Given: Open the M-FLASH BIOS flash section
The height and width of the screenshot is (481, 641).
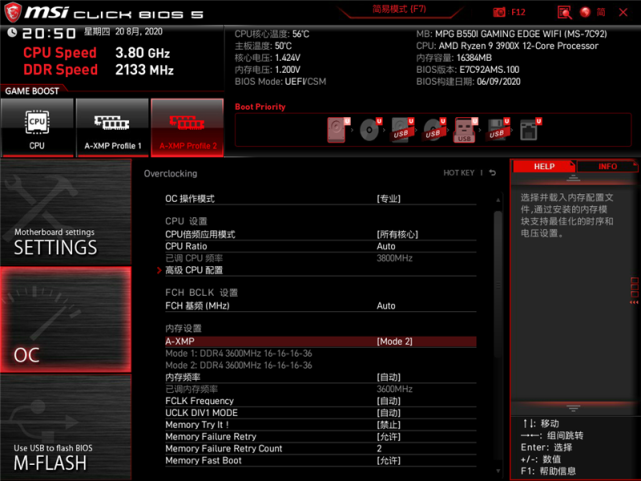Looking at the screenshot, I should [66, 427].
